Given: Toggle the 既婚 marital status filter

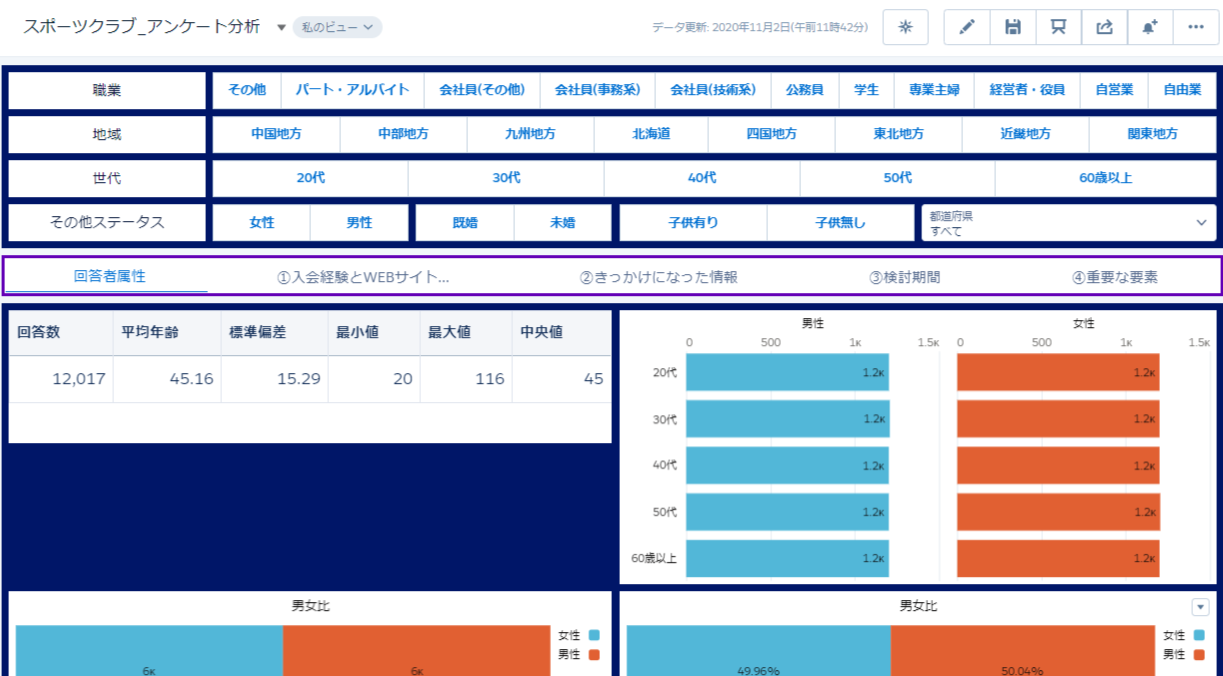Looking at the screenshot, I should (465, 223).
